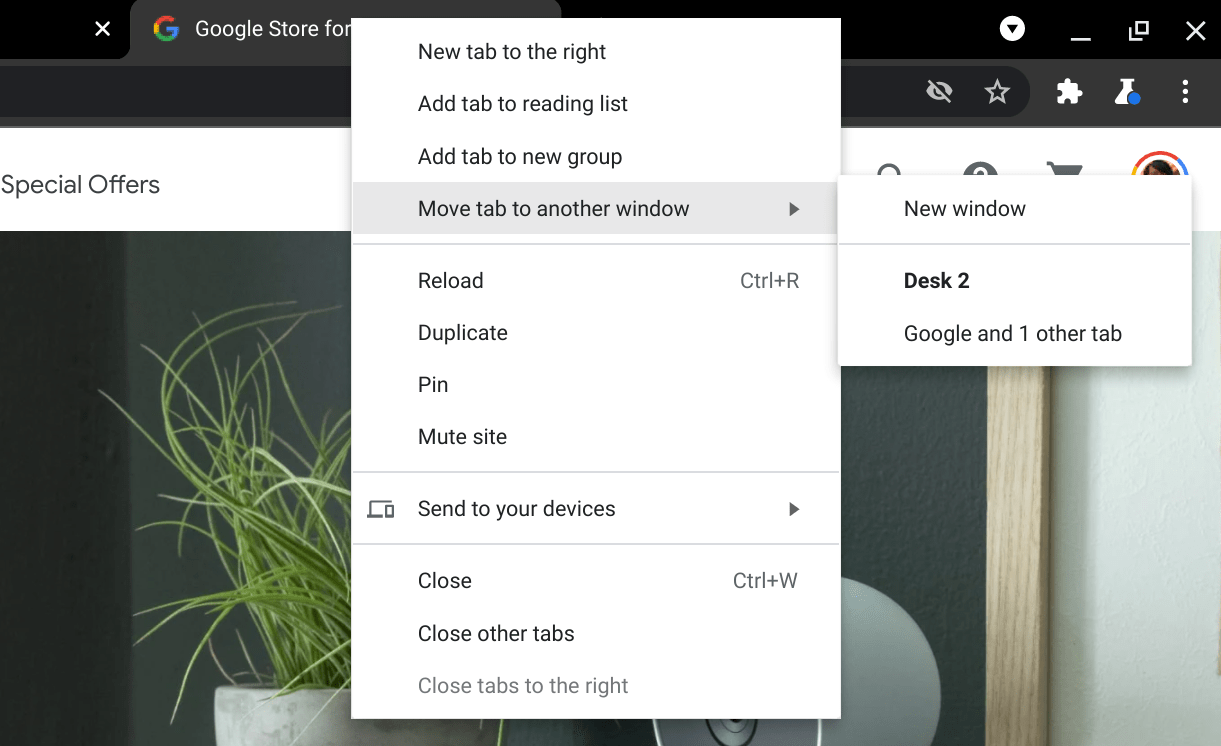Screen dimensions: 1221x746
Task: Open Chrome Labs flask icon
Action: (x=1128, y=93)
